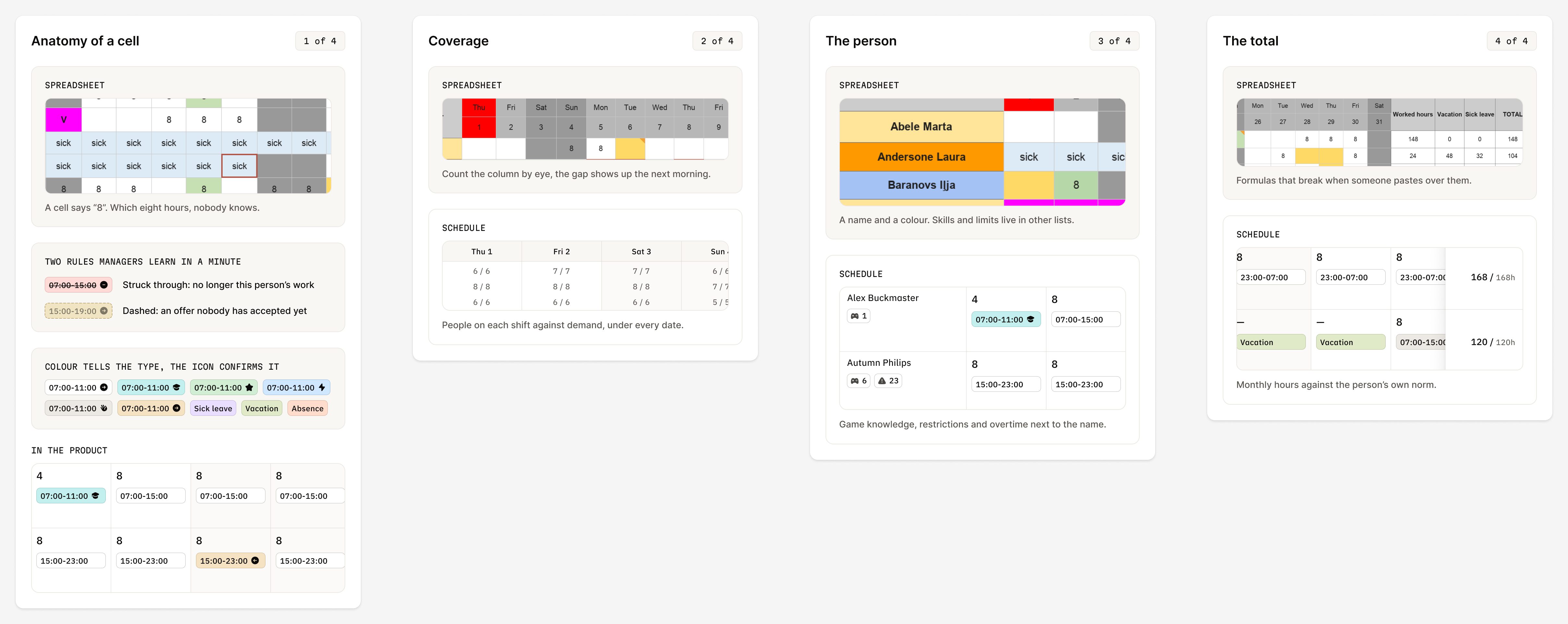1568x624 pixels.
Task: Select the Vacation chip in the colour legend
Action: click(262, 408)
